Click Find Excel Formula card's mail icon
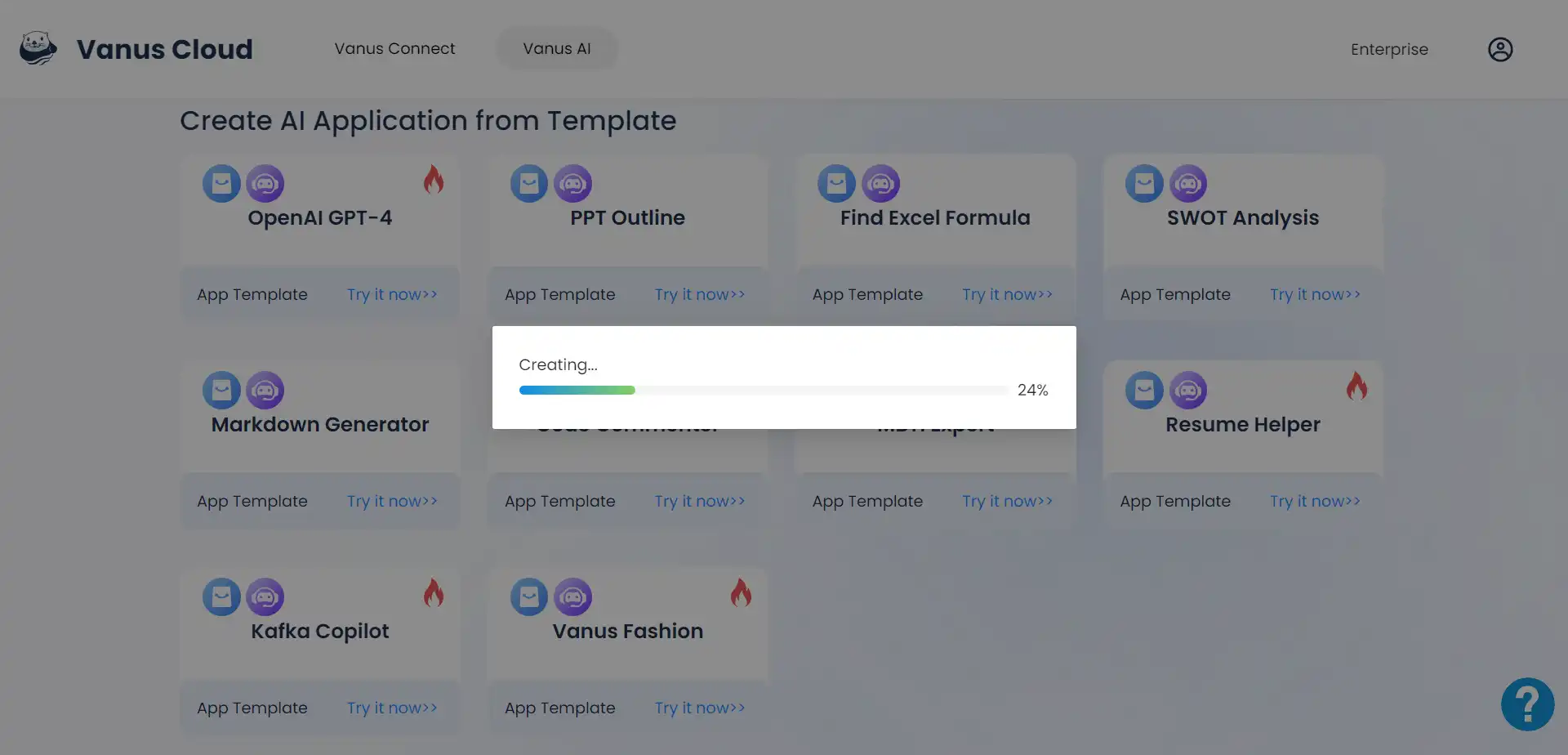This screenshot has height=755, width=1568. [x=837, y=184]
